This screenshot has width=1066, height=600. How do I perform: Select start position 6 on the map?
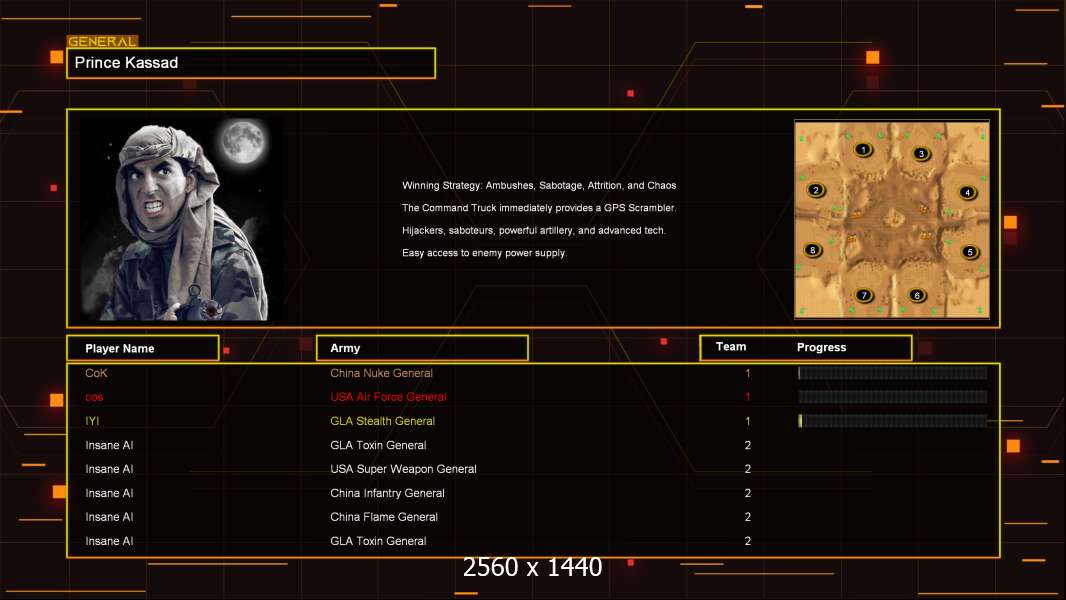[x=917, y=295]
